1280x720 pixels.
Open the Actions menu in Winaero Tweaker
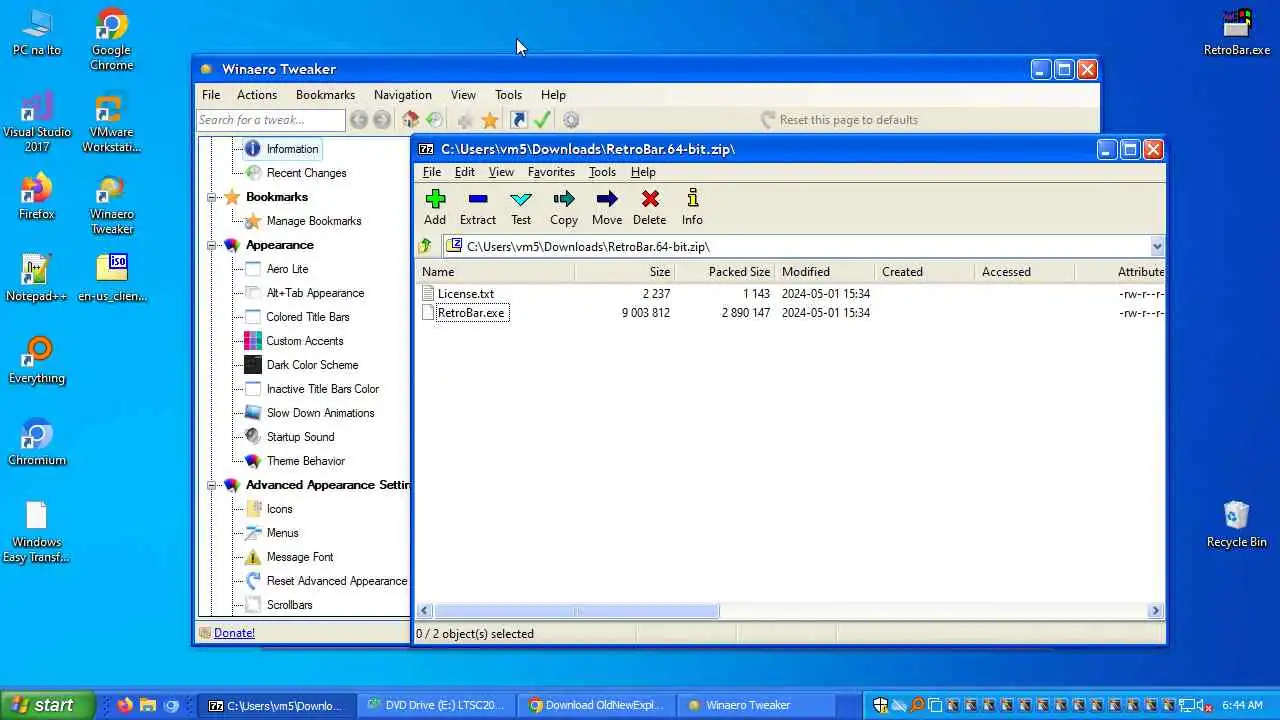pos(257,95)
